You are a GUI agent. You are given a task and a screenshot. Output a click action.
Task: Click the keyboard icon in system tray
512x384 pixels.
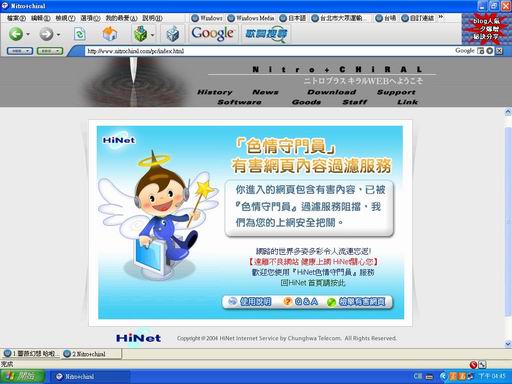click(429, 377)
